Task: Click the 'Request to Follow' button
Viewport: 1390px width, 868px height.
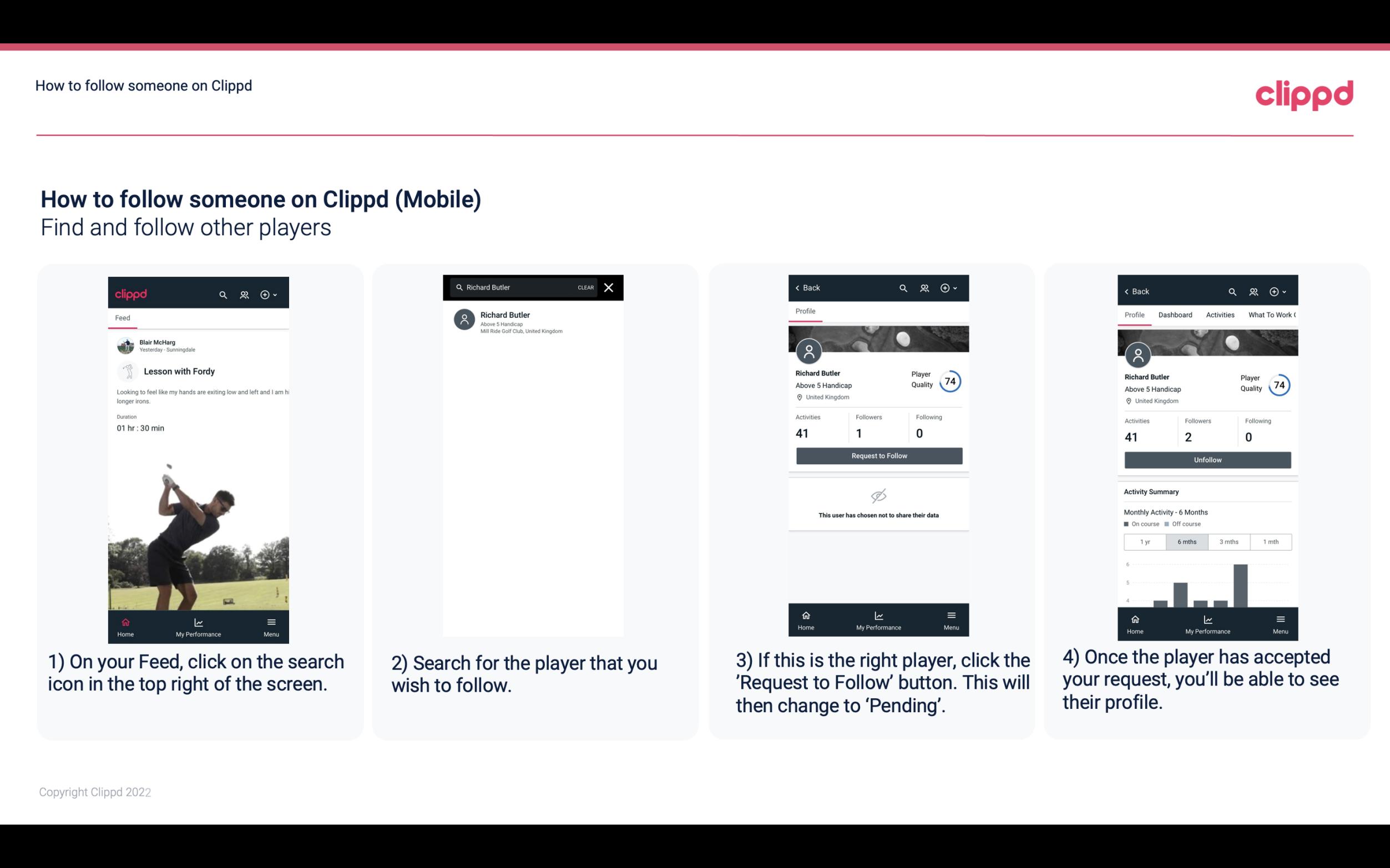Action: click(878, 456)
